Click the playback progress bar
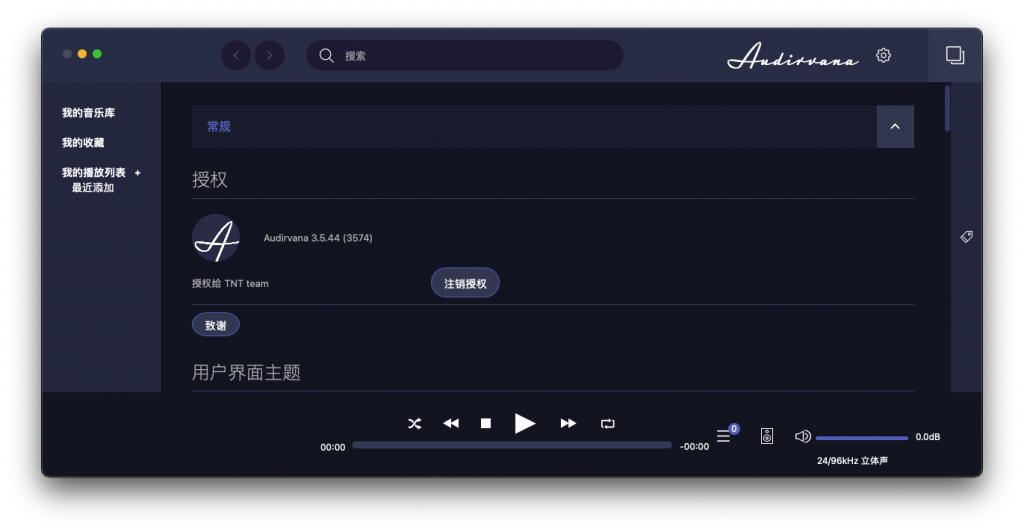Image resolution: width=1024 pixels, height=532 pixels. [x=512, y=445]
